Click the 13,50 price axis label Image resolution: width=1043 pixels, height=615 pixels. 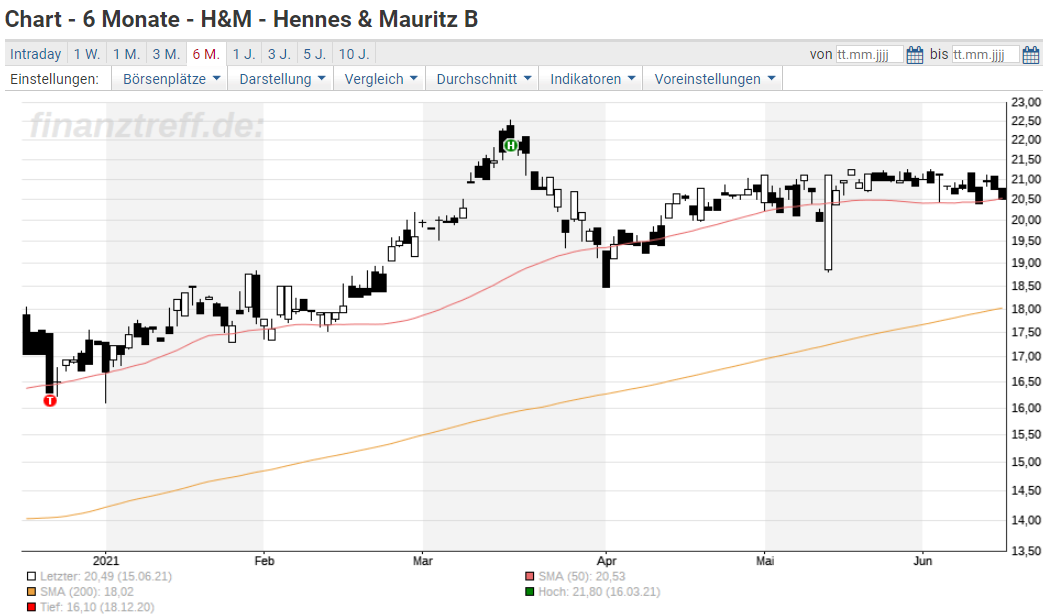tap(1026, 551)
